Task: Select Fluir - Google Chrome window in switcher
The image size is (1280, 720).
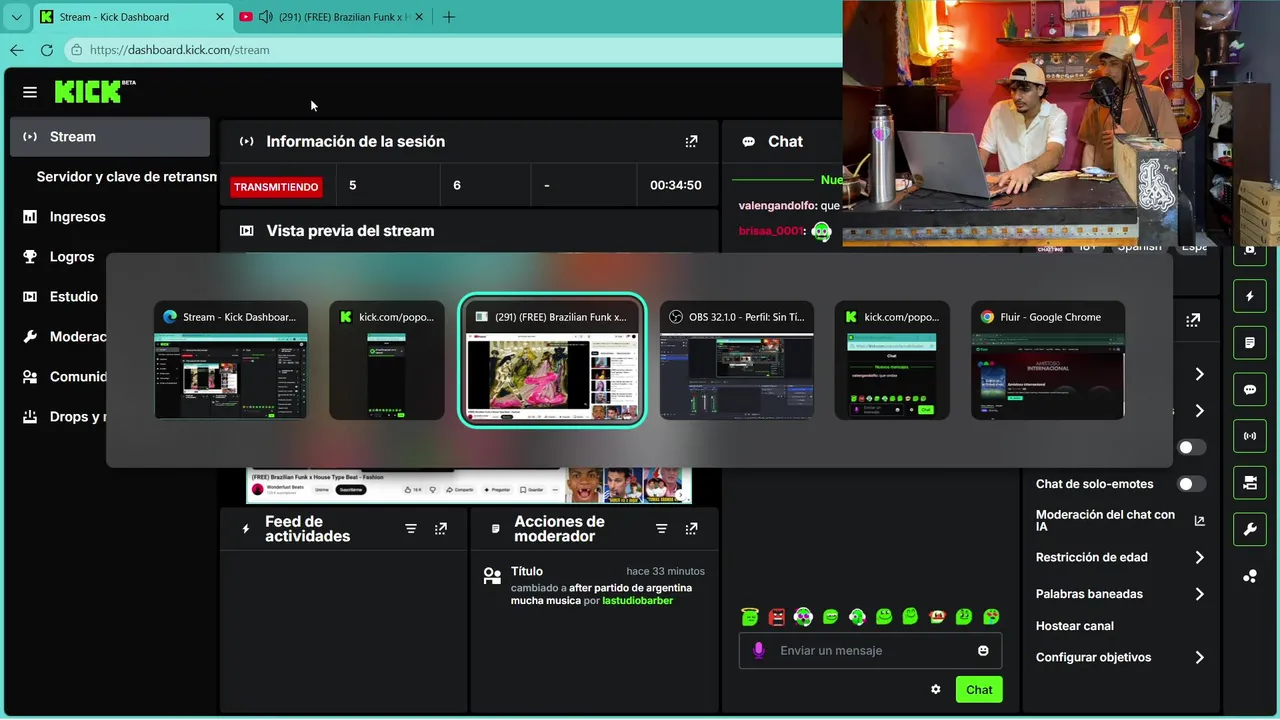Action: coord(1048,360)
